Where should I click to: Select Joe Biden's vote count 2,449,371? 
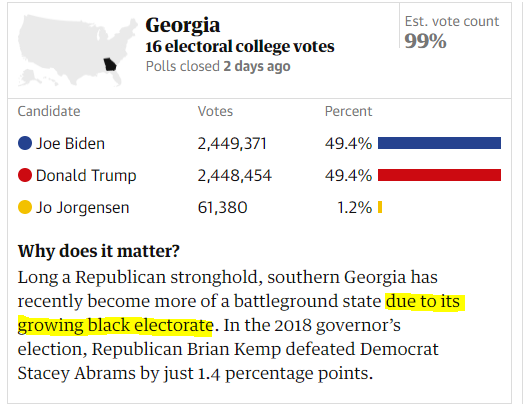pyautogui.click(x=232, y=144)
